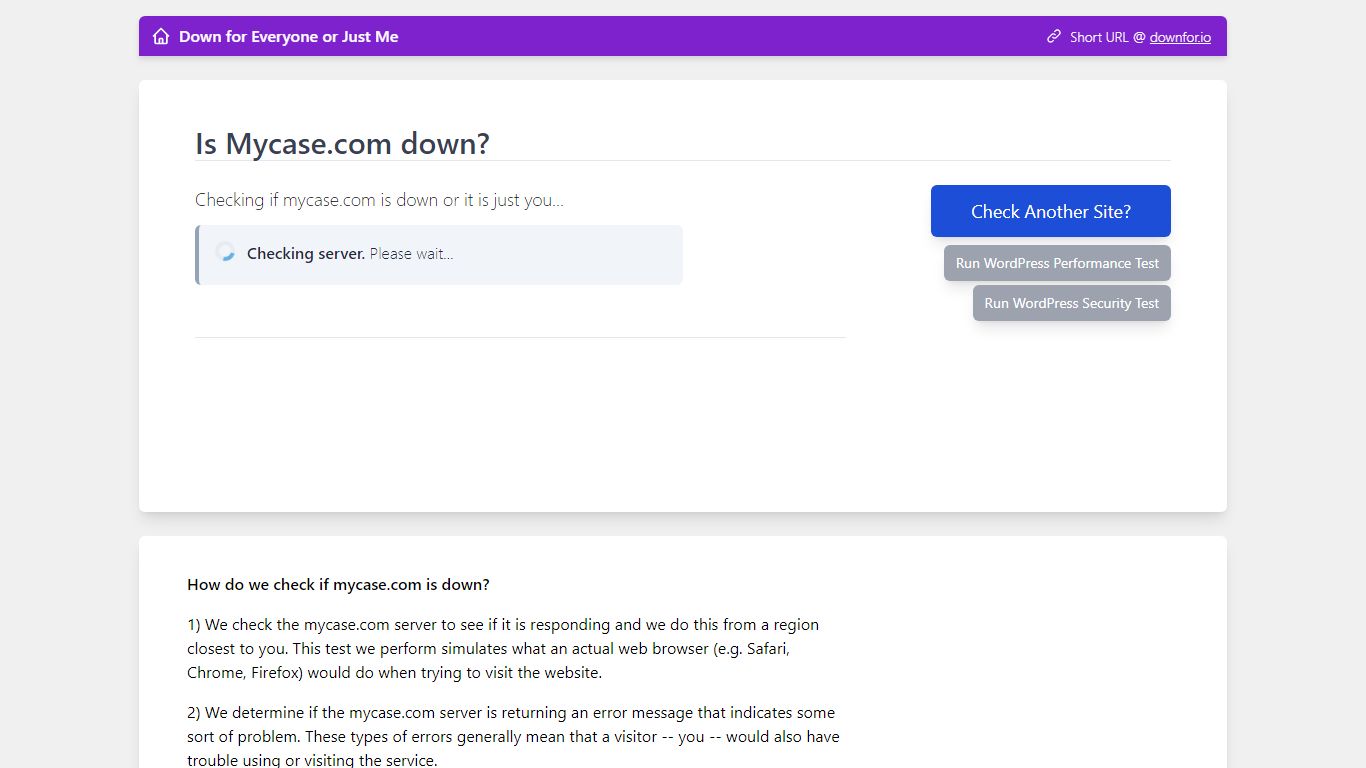Viewport: 1366px width, 768px height.
Task: Click the 'Checking if mycase.com is down' text
Action: 379,200
